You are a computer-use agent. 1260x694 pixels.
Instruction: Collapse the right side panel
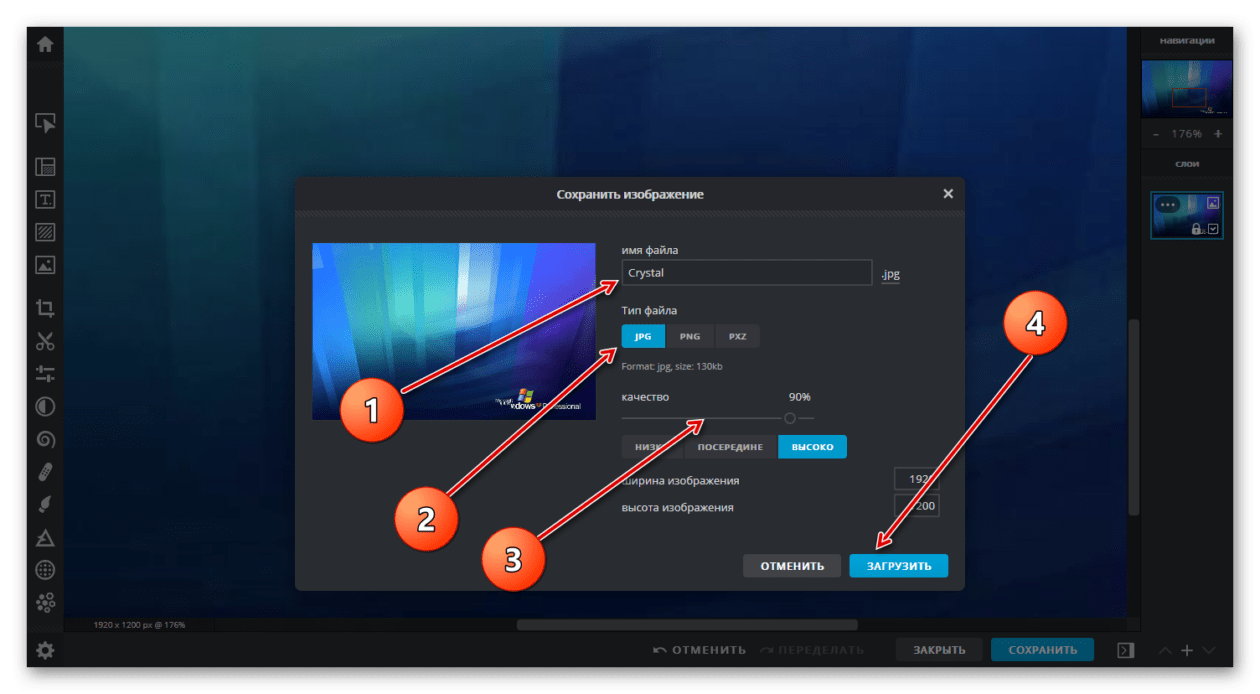pyautogui.click(x=1125, y=650)
